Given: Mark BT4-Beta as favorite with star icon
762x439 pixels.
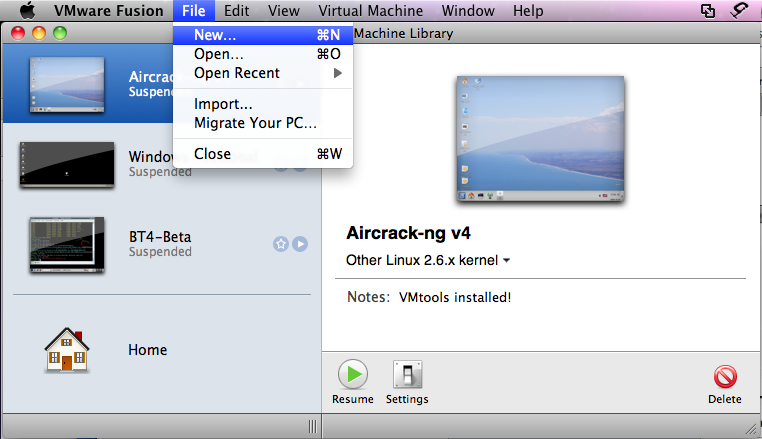Looking at the screenshot, I should point(281,244).
